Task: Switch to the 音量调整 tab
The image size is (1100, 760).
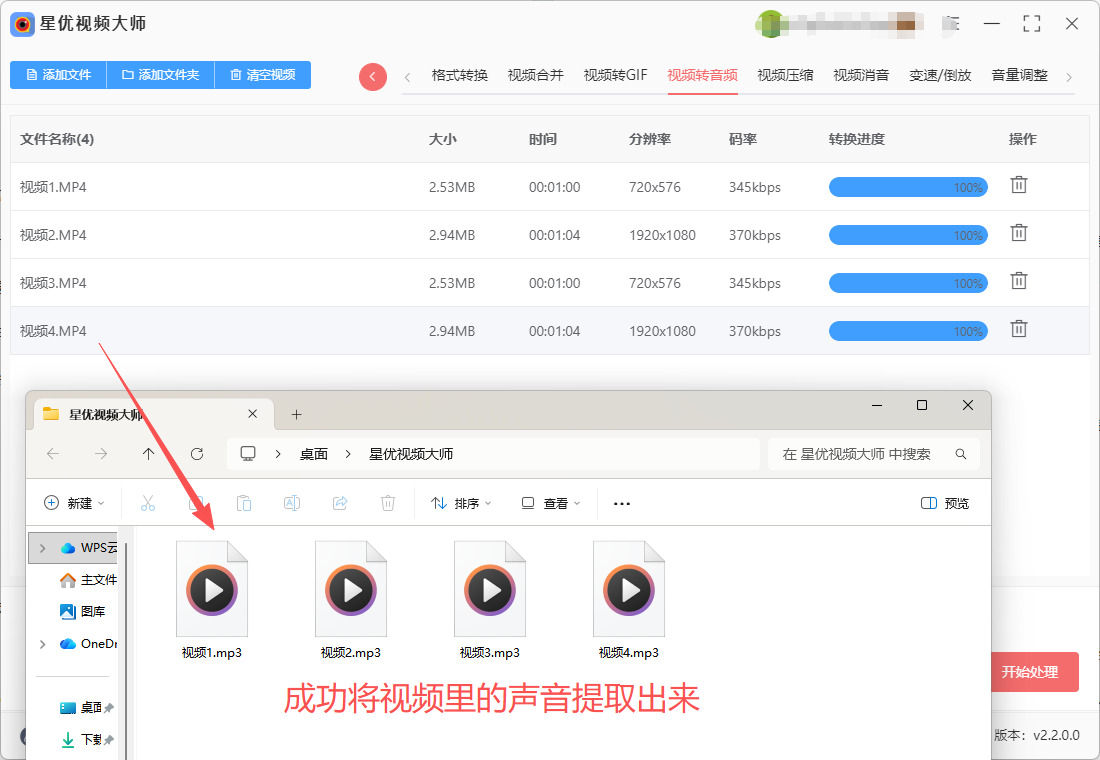Action: pos(1019,75)
